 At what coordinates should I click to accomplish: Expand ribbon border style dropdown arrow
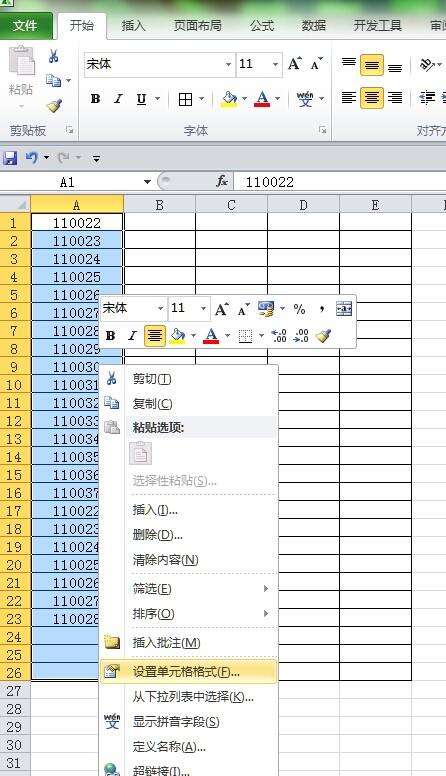201,99
